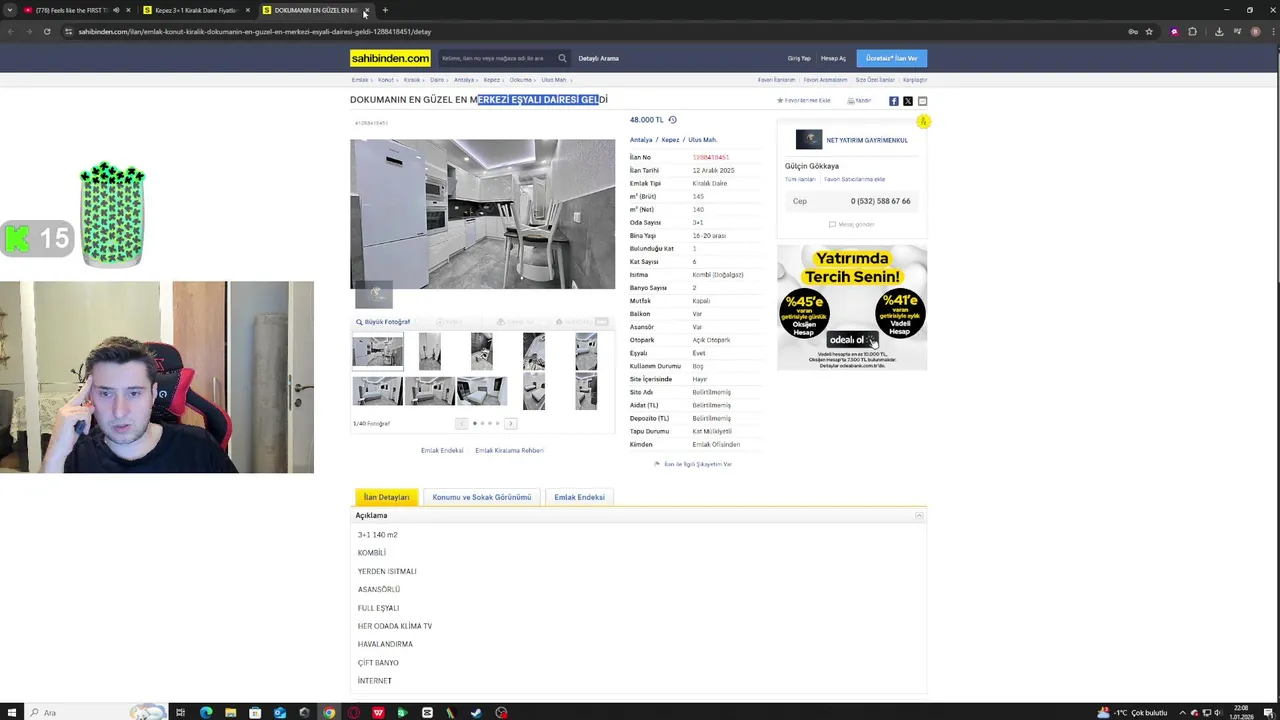Open browser downloads icon
Viewport: 1280px width, 720px height.
(1219, 32)
